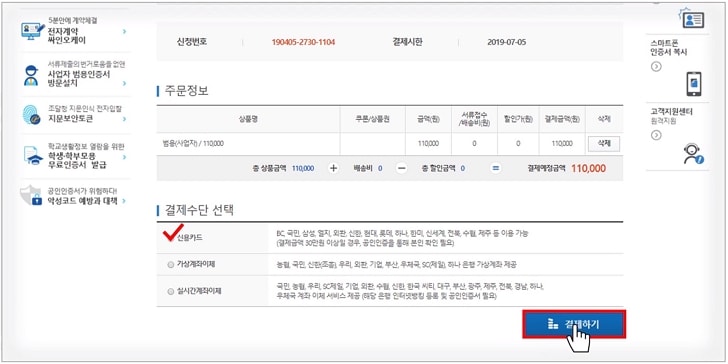Click the 할인가(원) column header

tap(518, 119)
